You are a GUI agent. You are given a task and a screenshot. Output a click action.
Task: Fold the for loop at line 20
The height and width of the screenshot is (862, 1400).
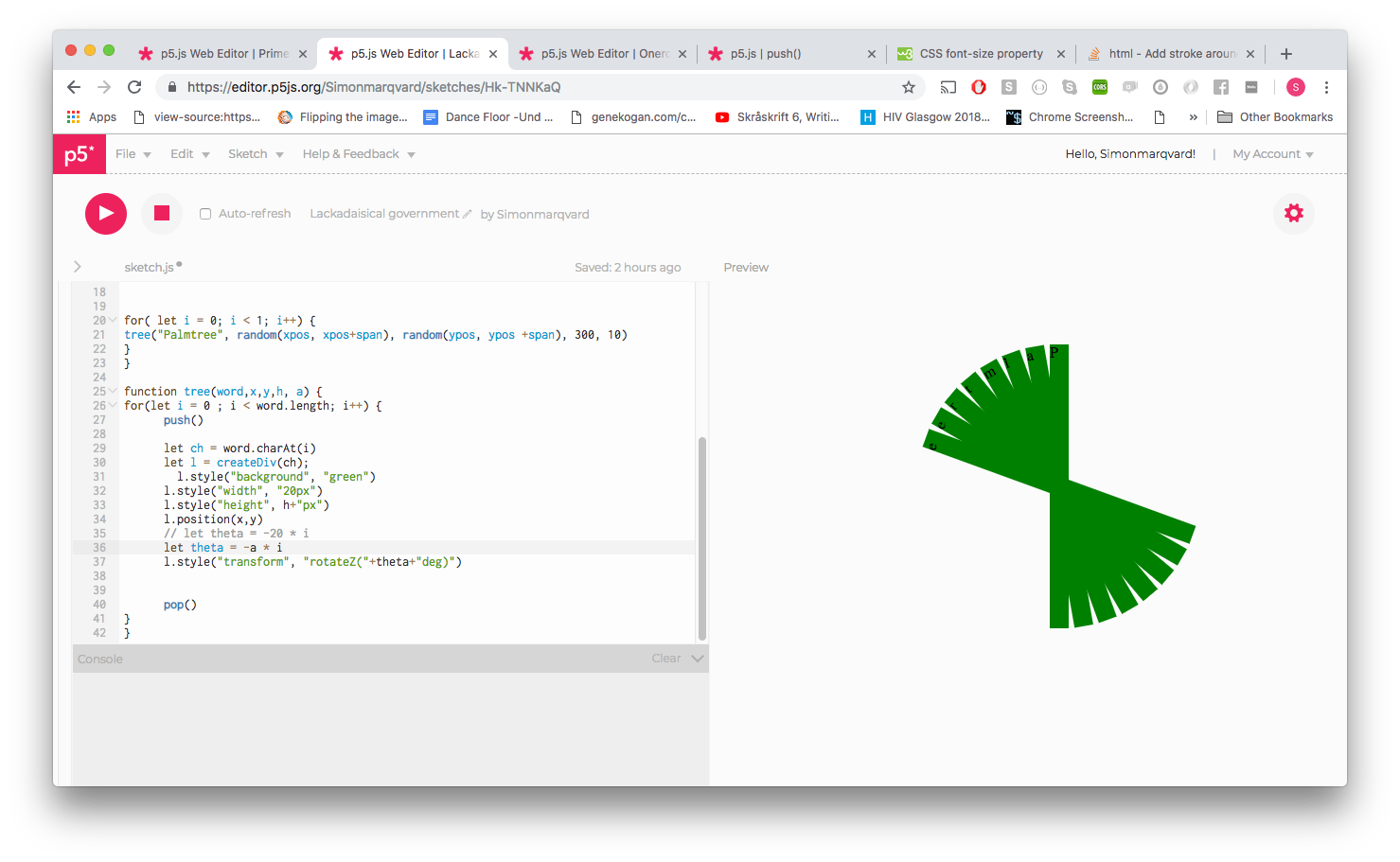[x=113, y=321]
